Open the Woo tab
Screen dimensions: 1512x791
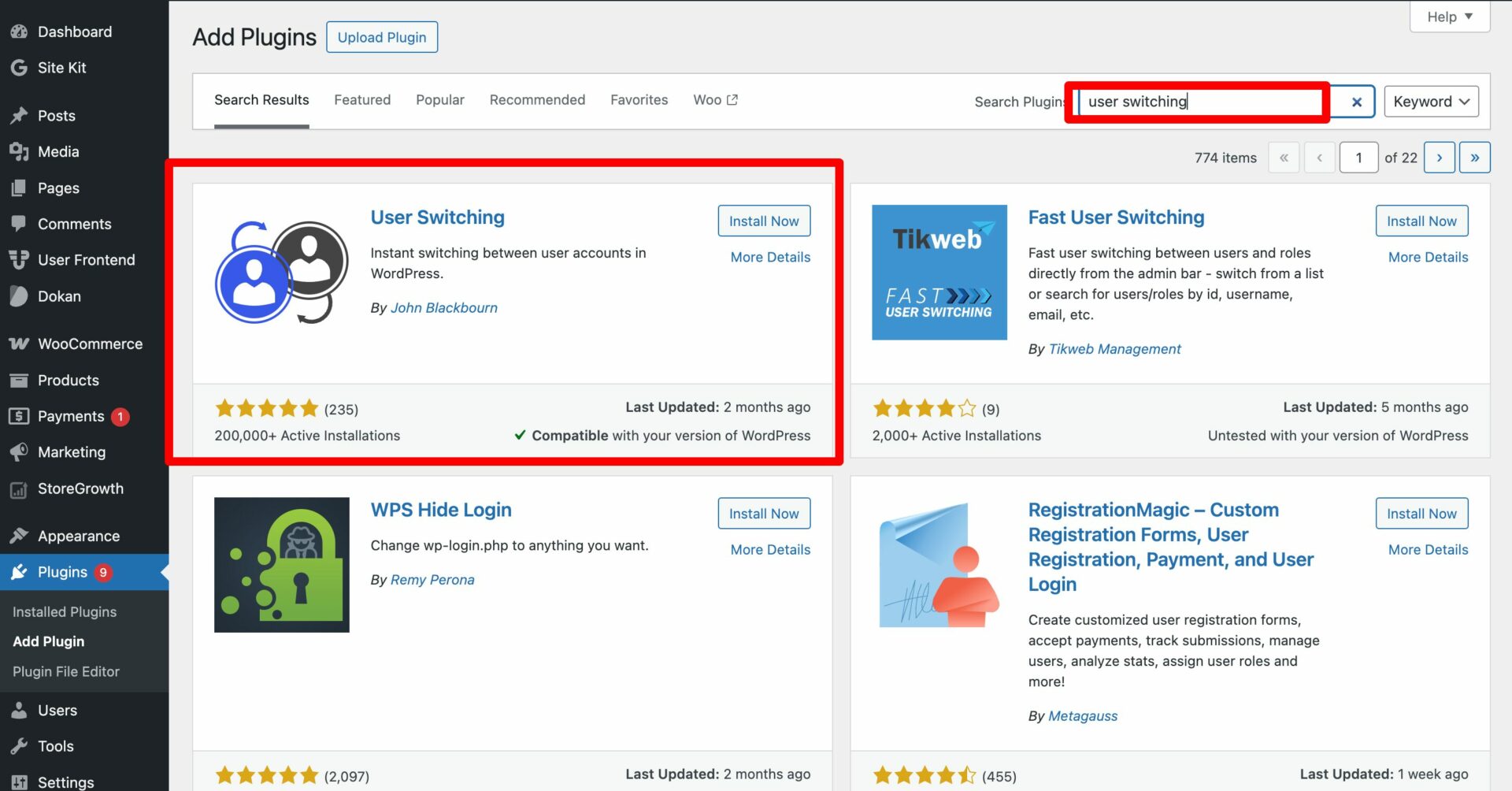click(715, 100)
